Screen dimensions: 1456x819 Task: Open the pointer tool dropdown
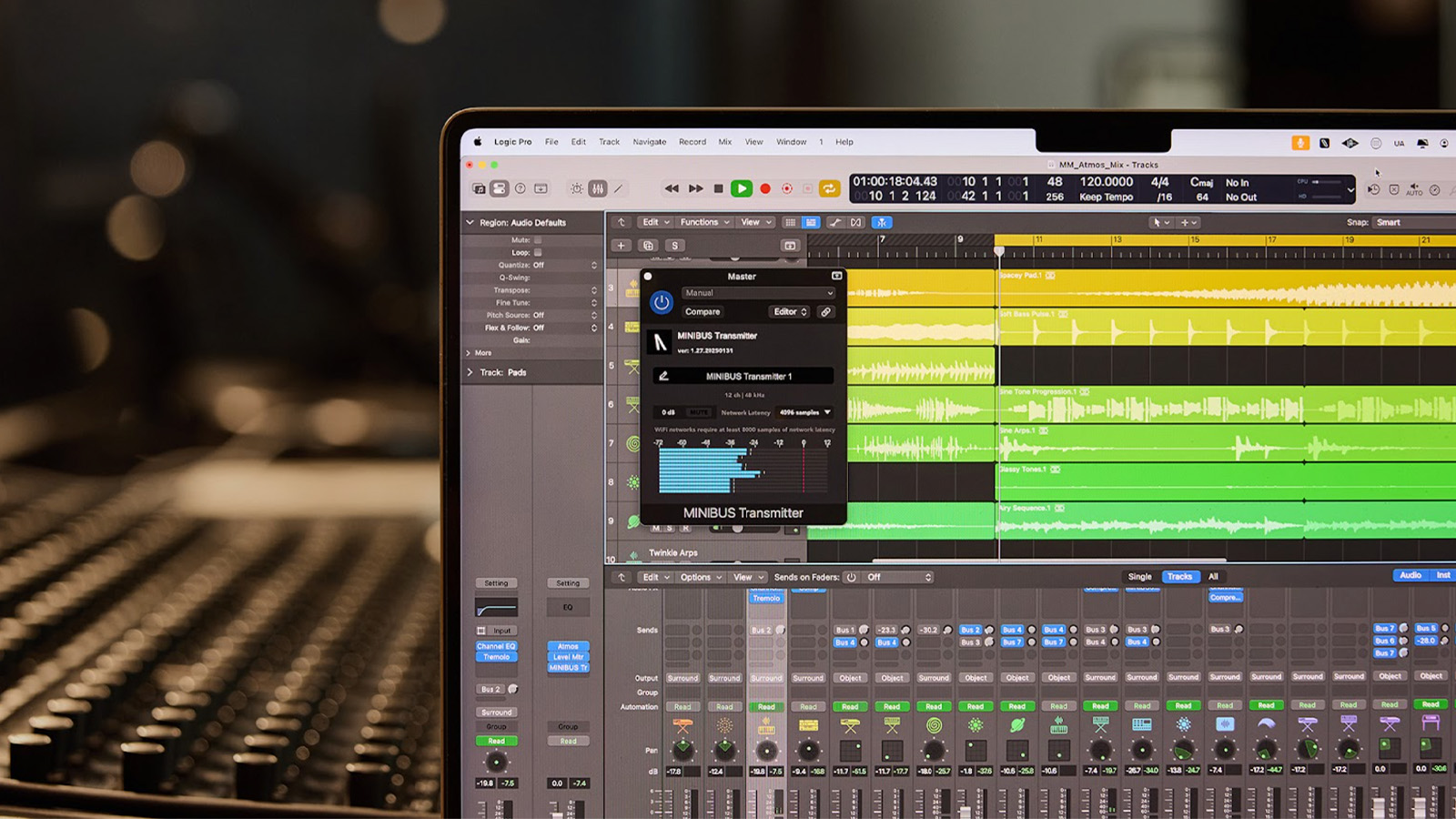1161,222
